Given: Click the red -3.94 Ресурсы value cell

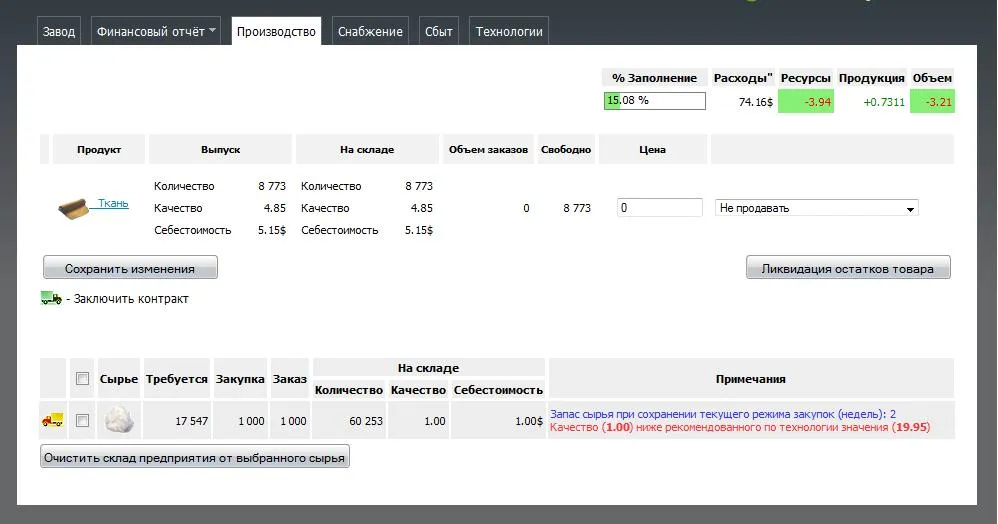Looking at the screenshot, I should click(805, 102).
